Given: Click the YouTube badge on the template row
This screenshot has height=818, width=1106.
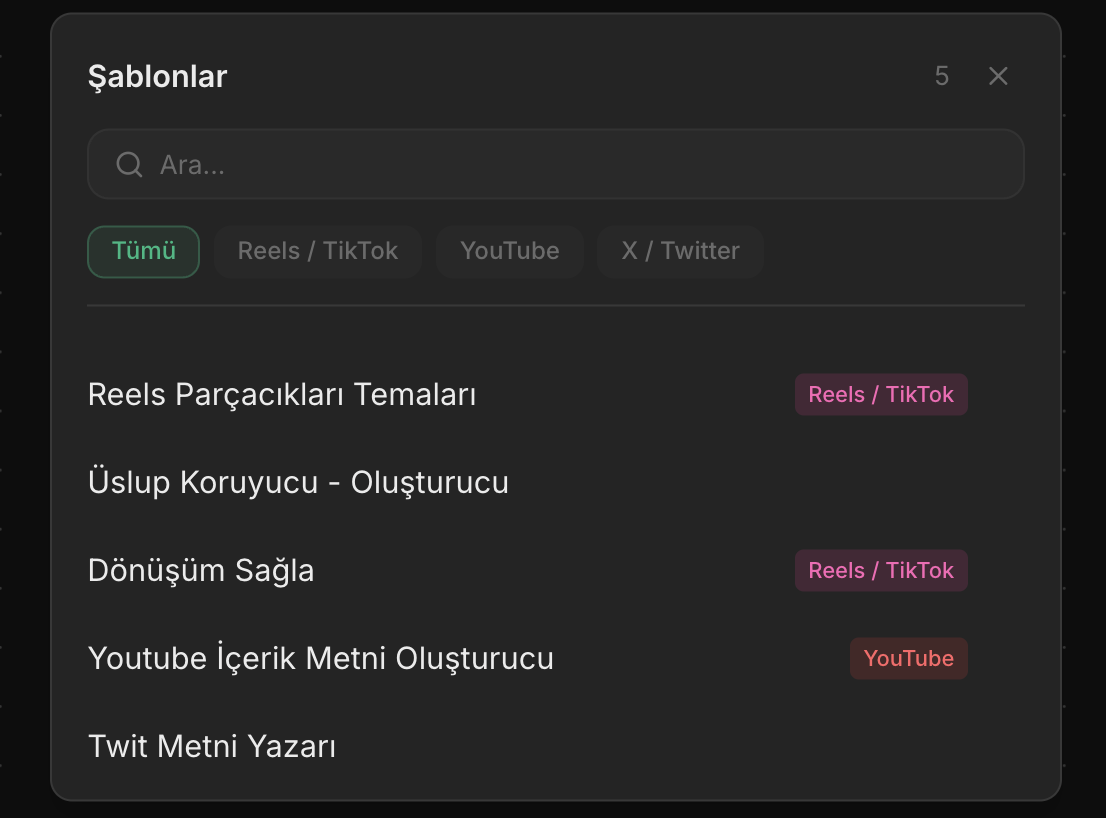Looking at the screenshot, I should point(908,658).
